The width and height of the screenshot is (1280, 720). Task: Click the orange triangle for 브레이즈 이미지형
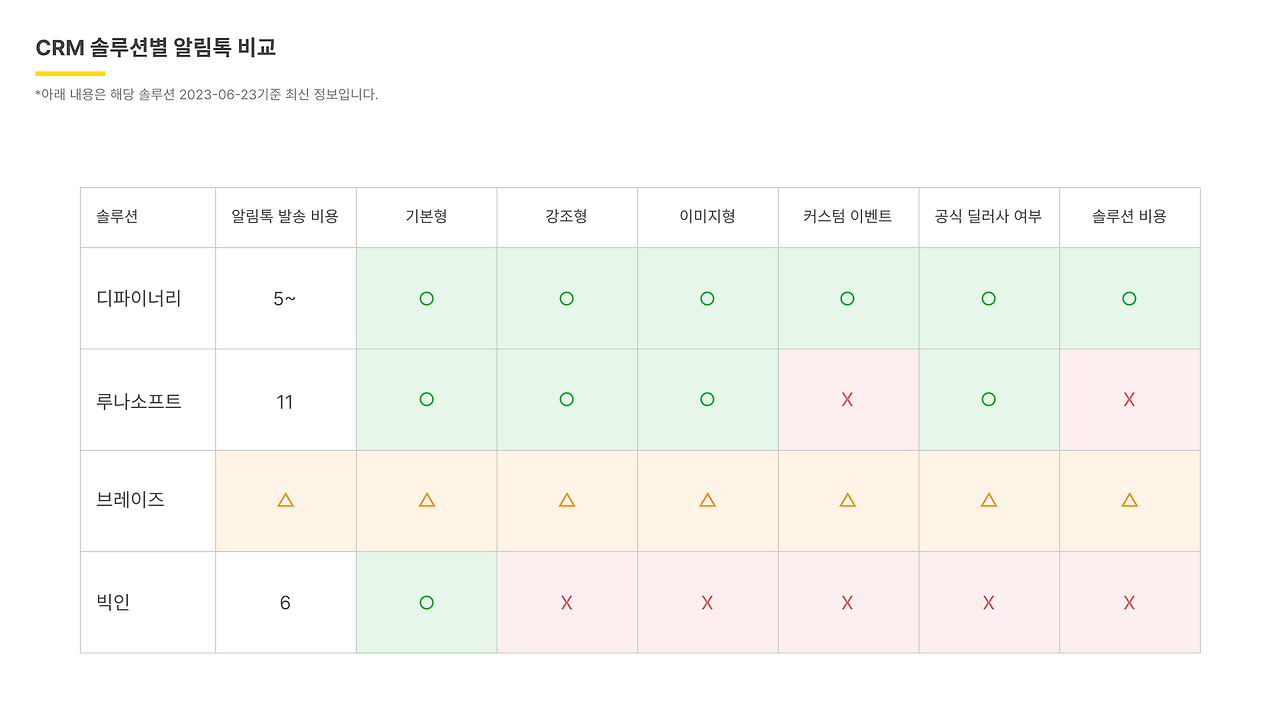click(x=707, y=500)
